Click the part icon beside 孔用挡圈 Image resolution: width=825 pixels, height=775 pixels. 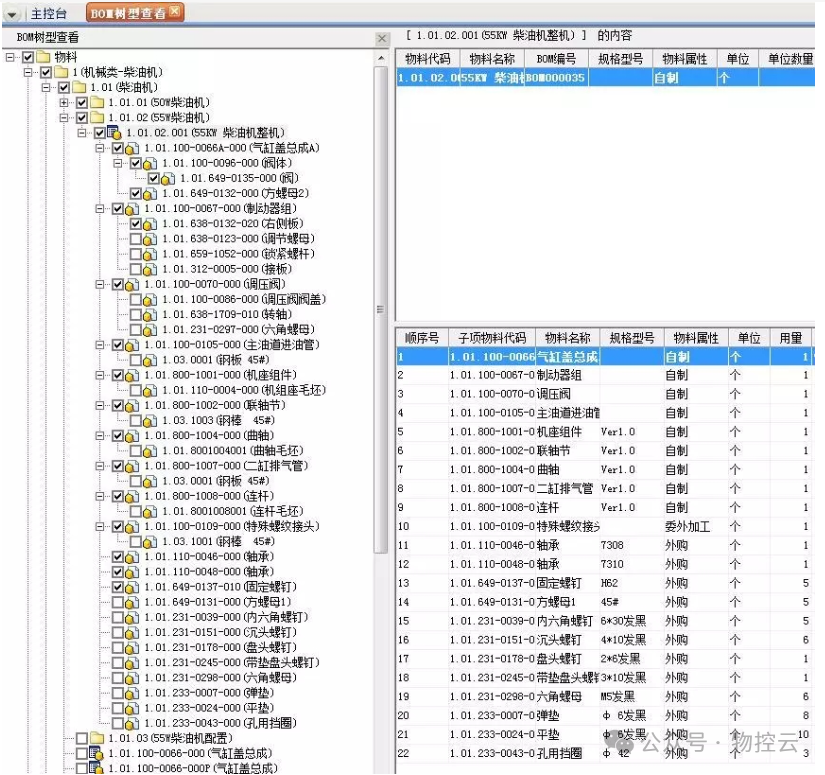coord(133,723)
